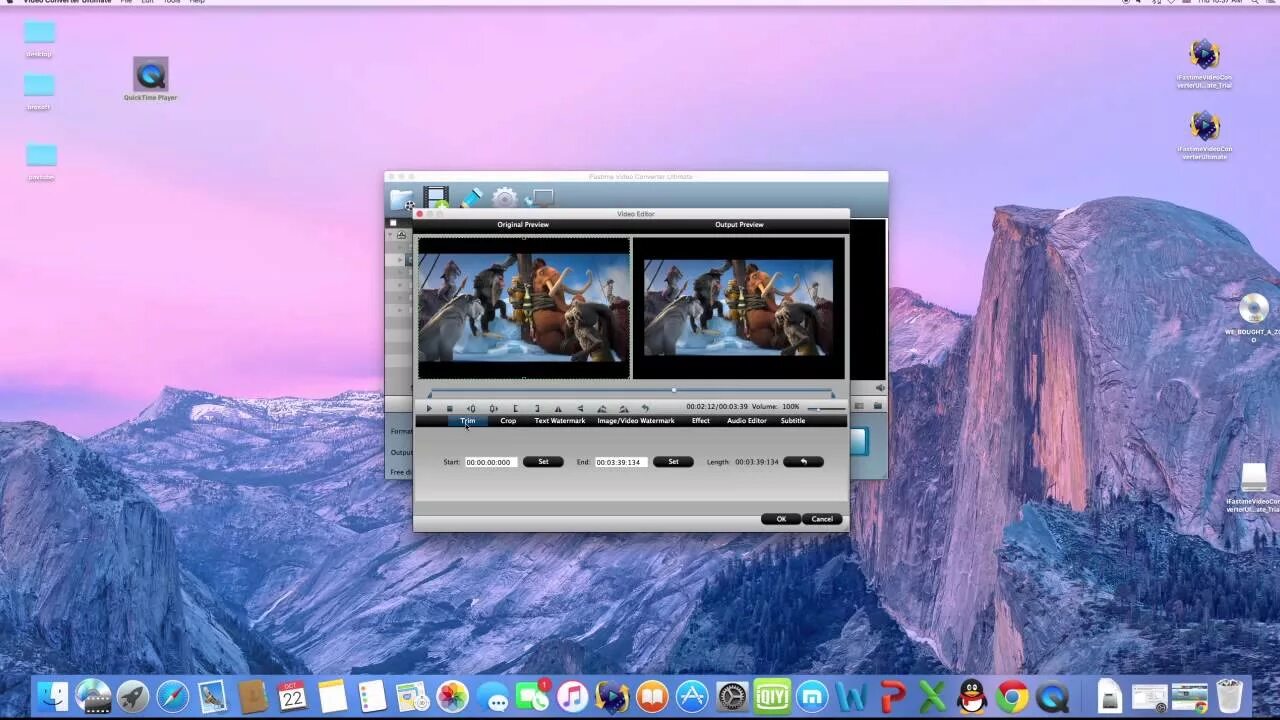The image size is (1280, 720).
Task: Adjust the Volume slider
Action: point(826,409)
